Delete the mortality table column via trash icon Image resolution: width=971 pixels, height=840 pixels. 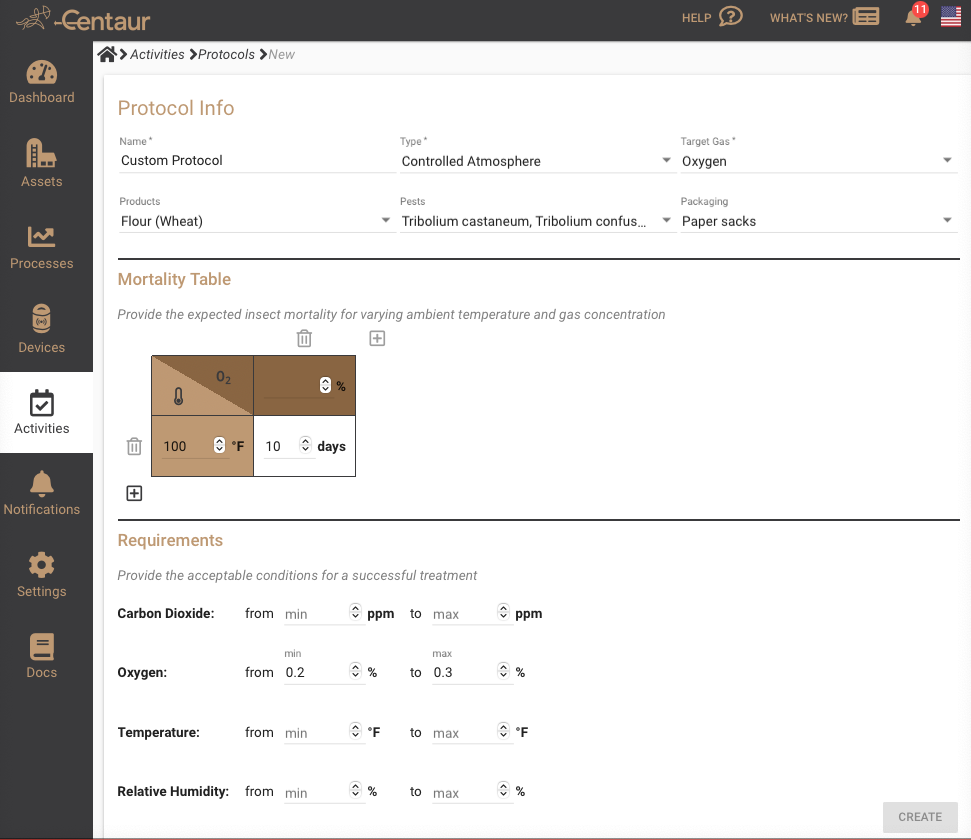click(304, 339)
